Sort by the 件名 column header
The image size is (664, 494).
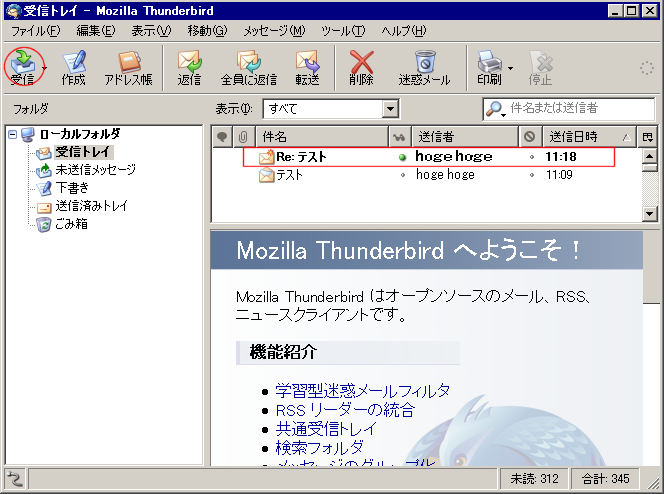tap(322, 137)
